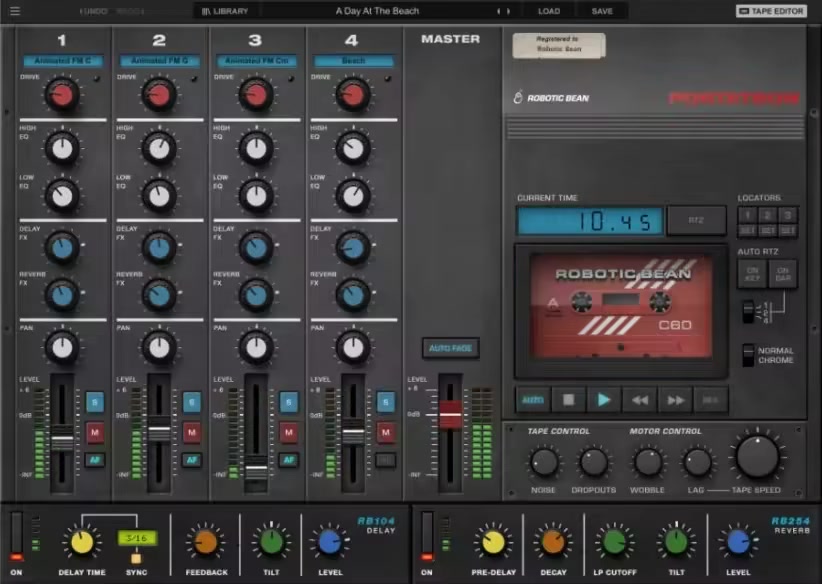Mute channel 4 with the M button
The width and height of the screenshot is (822, 584).
pyautogui.click(x=386, y=432)
